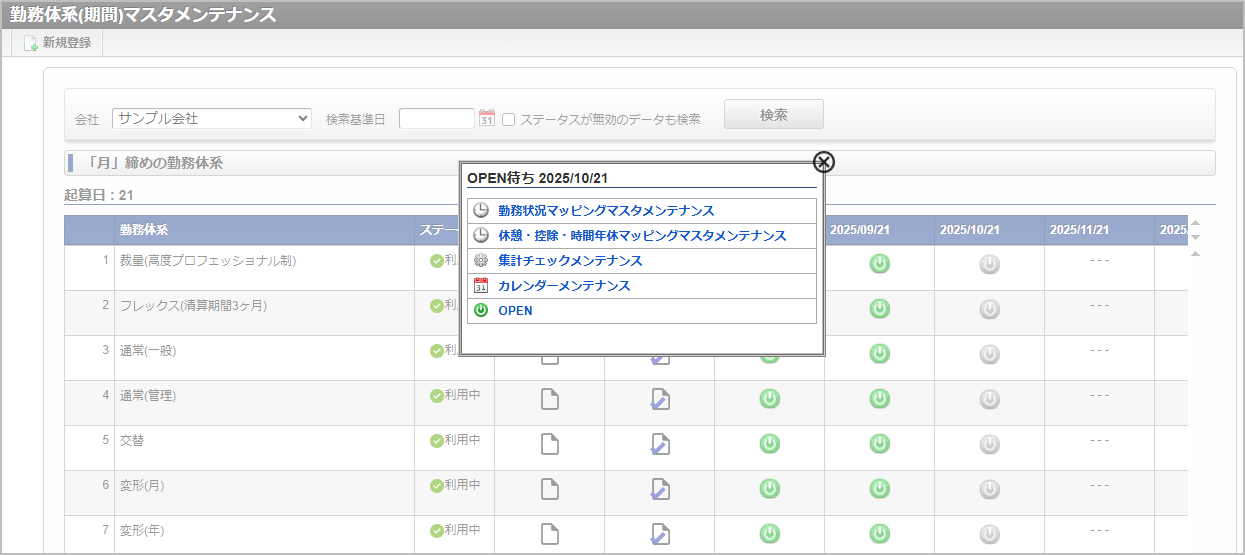
Task: Click the calendar icon beside カレンダーメンテナンス
Action: (x=481, y=285)
